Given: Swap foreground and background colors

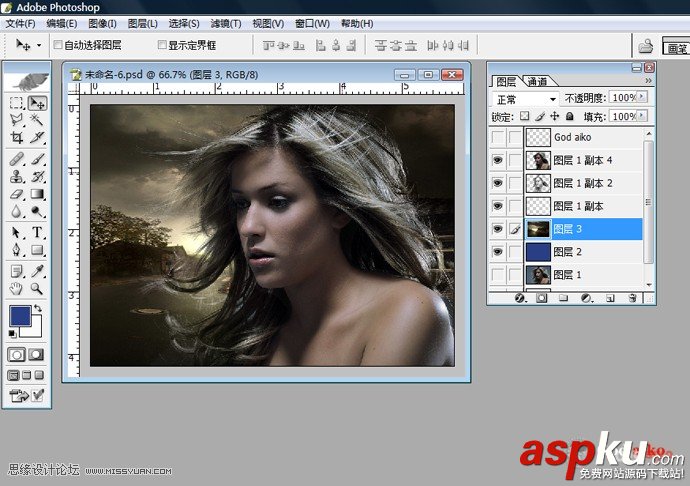Looking at the screenshot, I should click(x=38, y=309).
